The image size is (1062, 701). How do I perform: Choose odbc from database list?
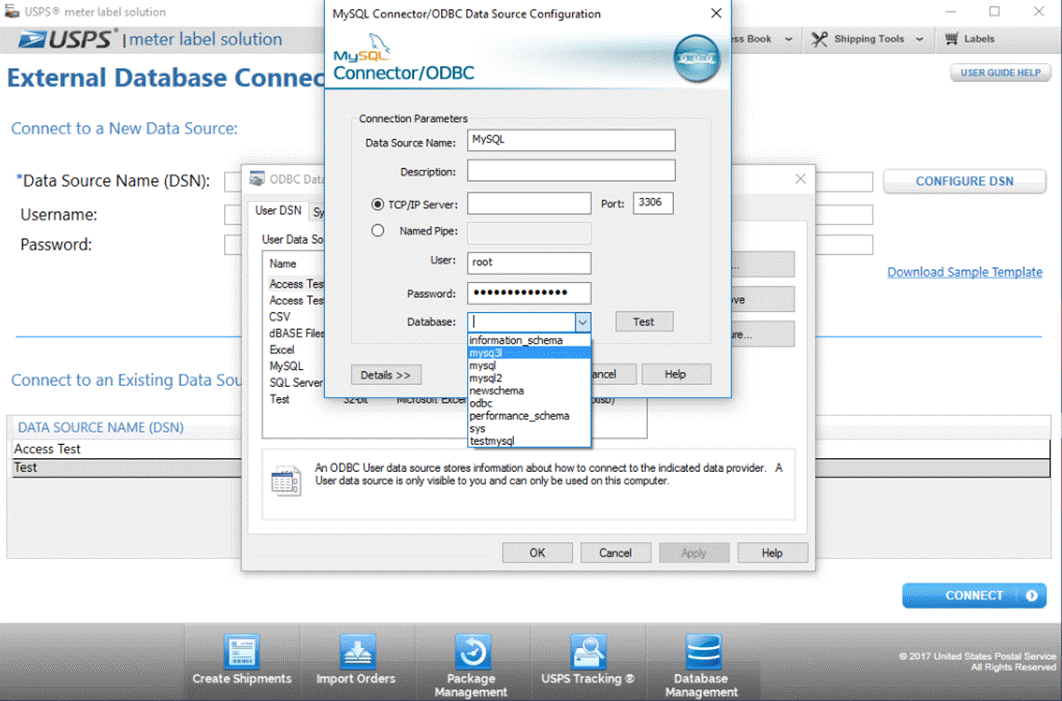click(529, 403)
